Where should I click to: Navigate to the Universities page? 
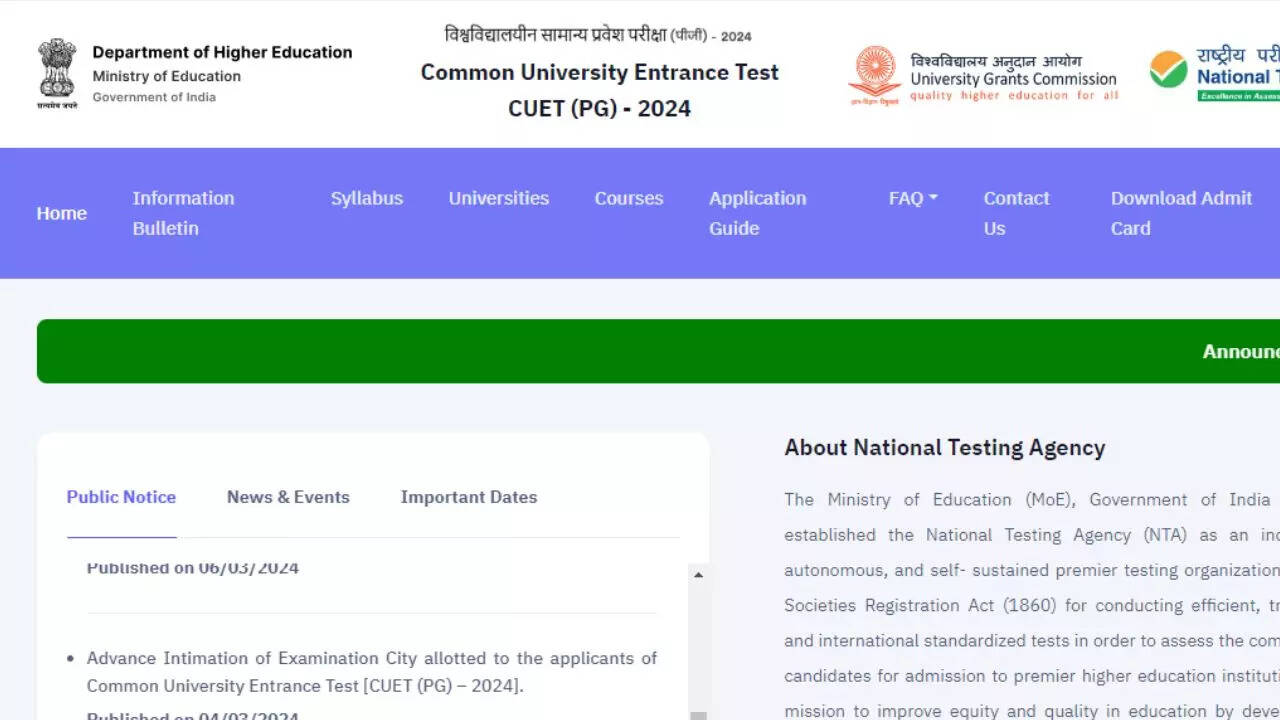tap(498, 198)
